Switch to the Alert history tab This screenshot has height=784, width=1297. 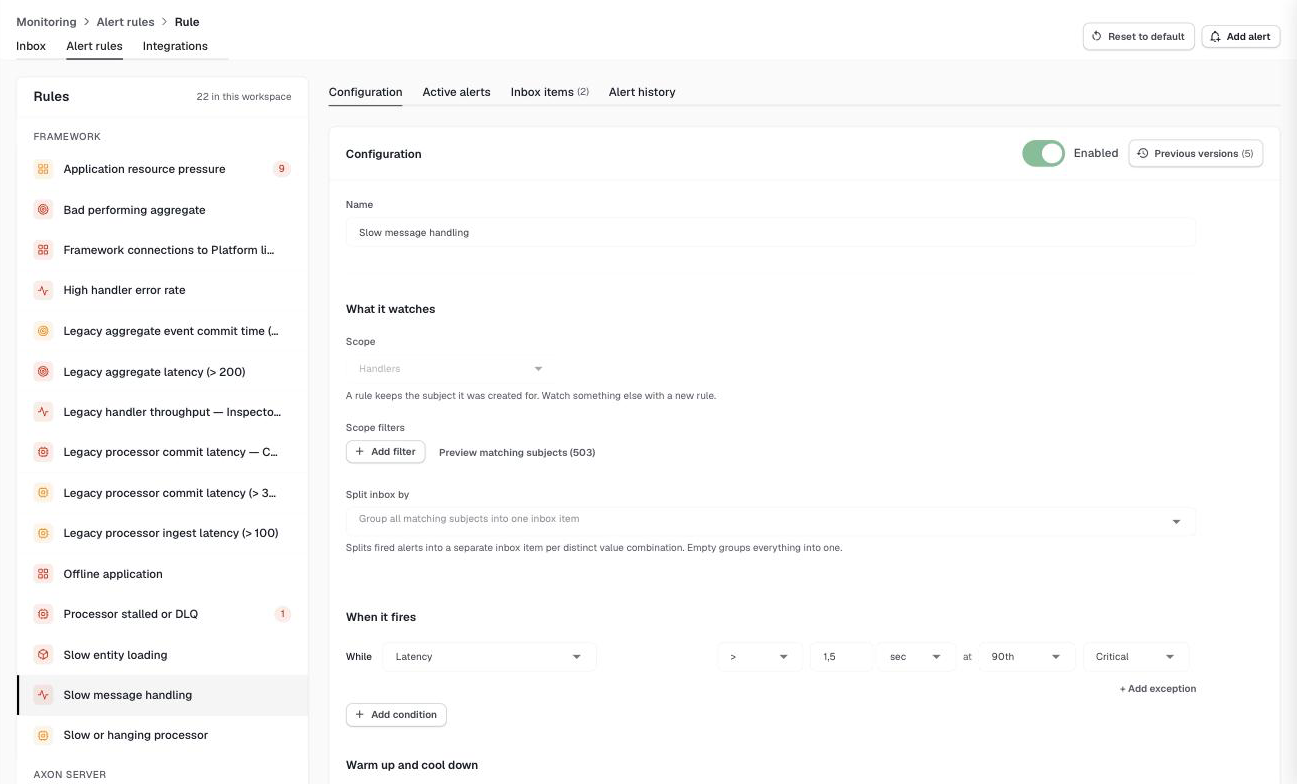(642, 92)
